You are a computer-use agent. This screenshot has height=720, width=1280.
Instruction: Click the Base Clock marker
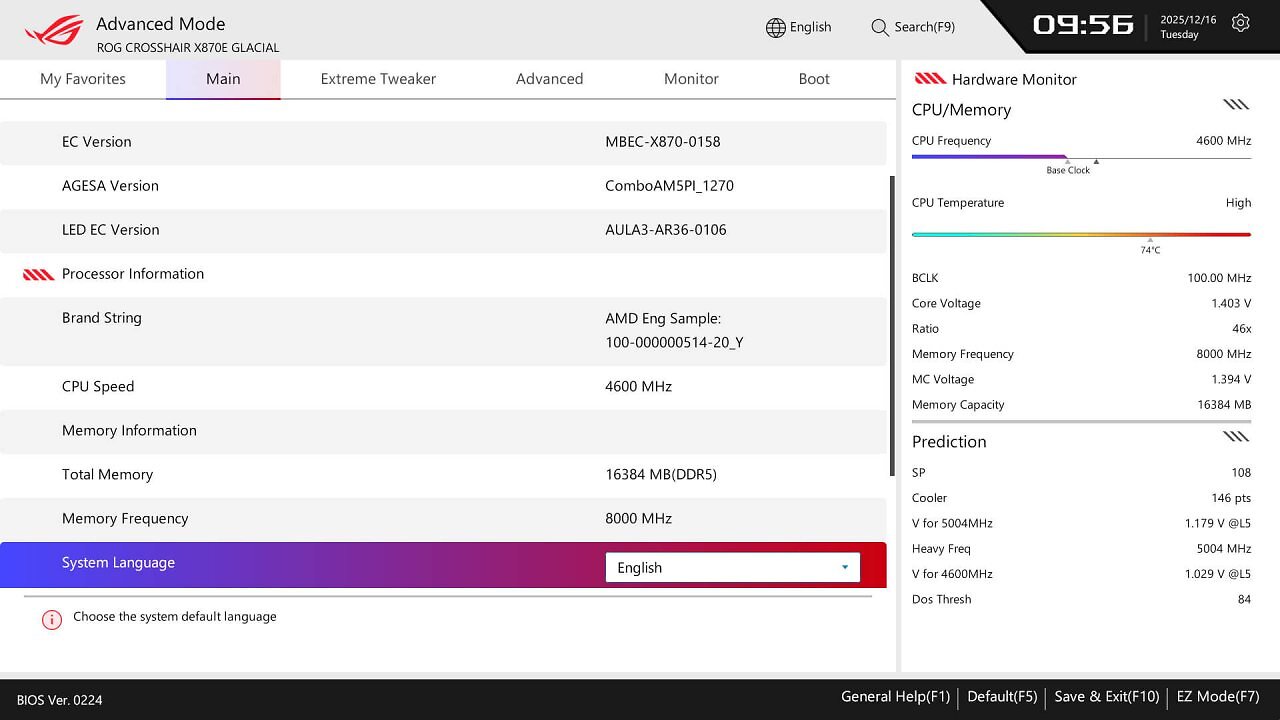click(1068, 170)
